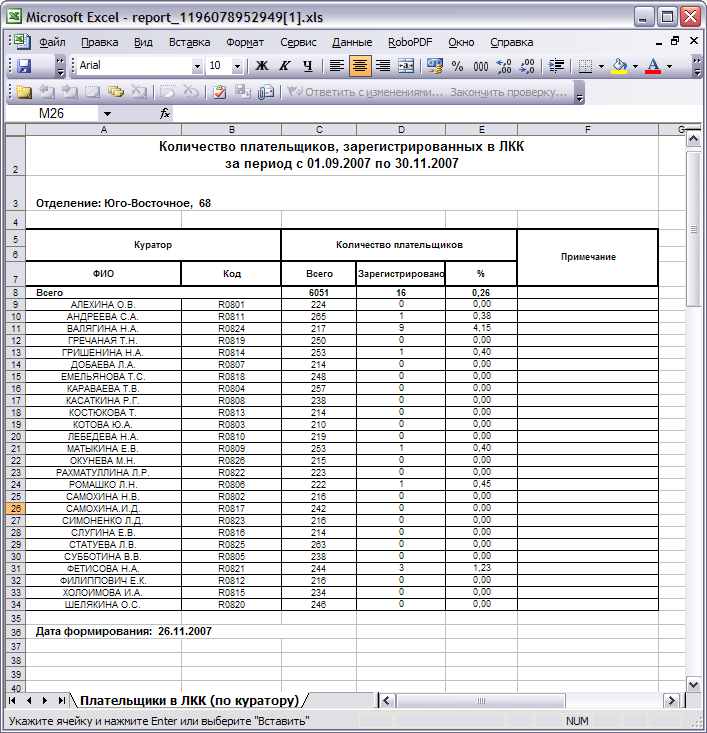Apply bold formatting (Ж)
Viewport: 707px width, 733px height.
pos(262,66)
